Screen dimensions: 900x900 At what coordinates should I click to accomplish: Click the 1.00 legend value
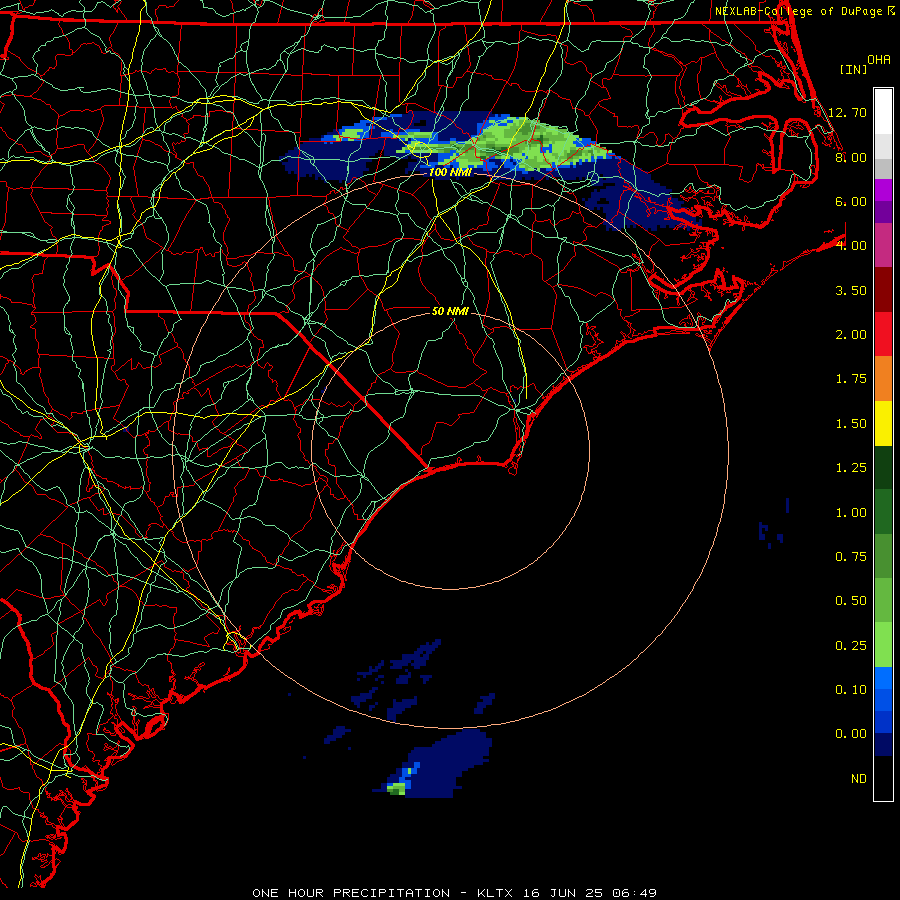coord(851,513)
